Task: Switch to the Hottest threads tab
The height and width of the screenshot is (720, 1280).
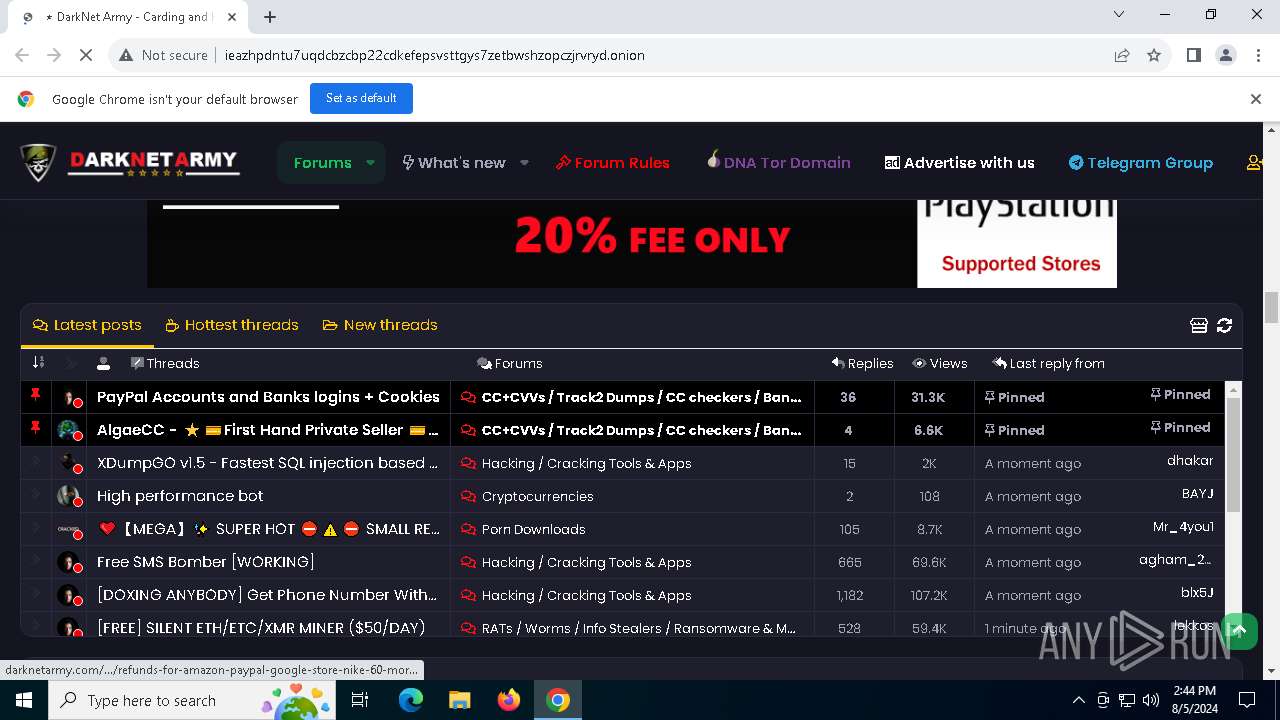Action: [232, 325]
